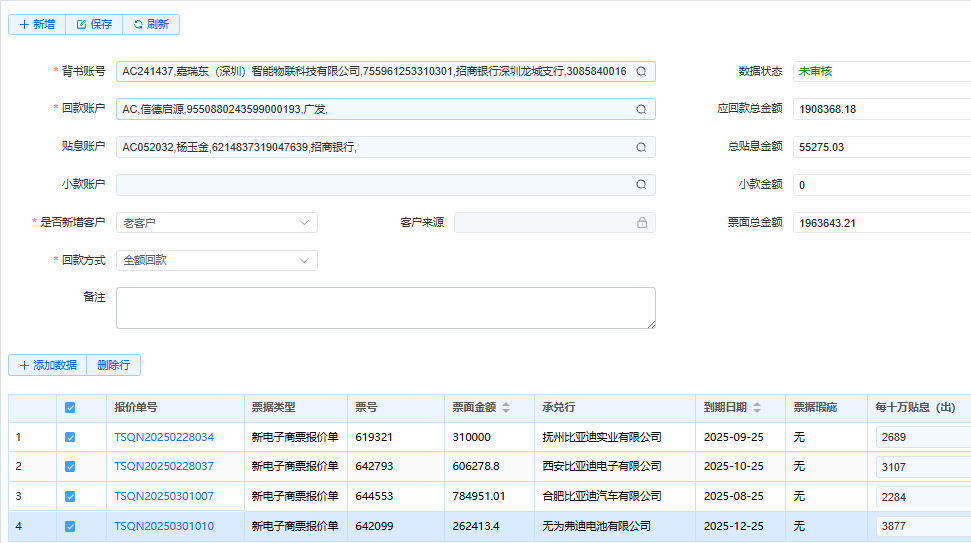Click search icon in 贴息账户 field
The image size is (971, 543).
pos(642,148)
